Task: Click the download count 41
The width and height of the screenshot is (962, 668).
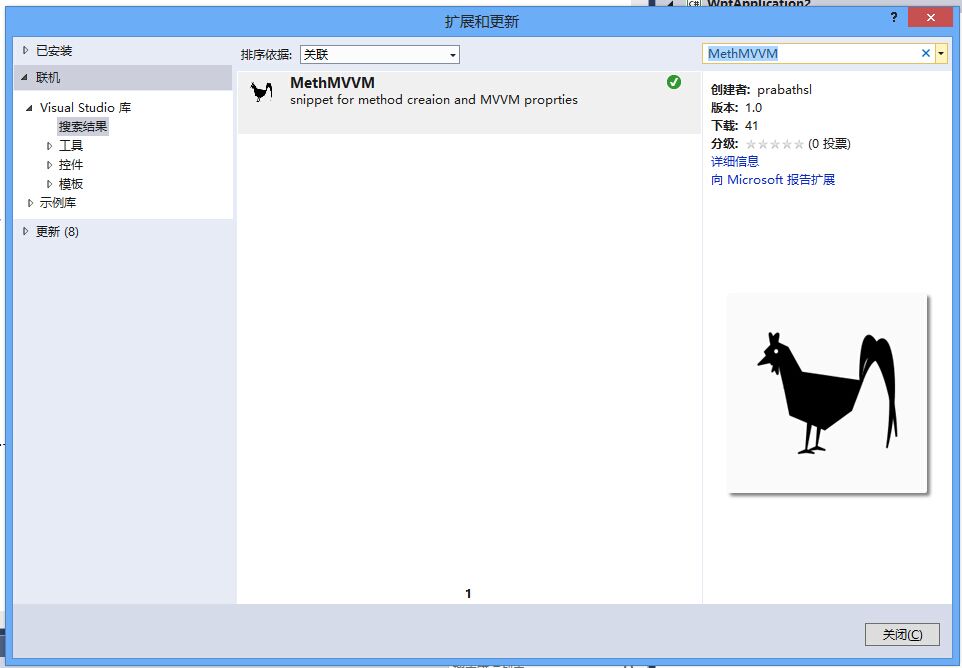Action: (752, 126)
